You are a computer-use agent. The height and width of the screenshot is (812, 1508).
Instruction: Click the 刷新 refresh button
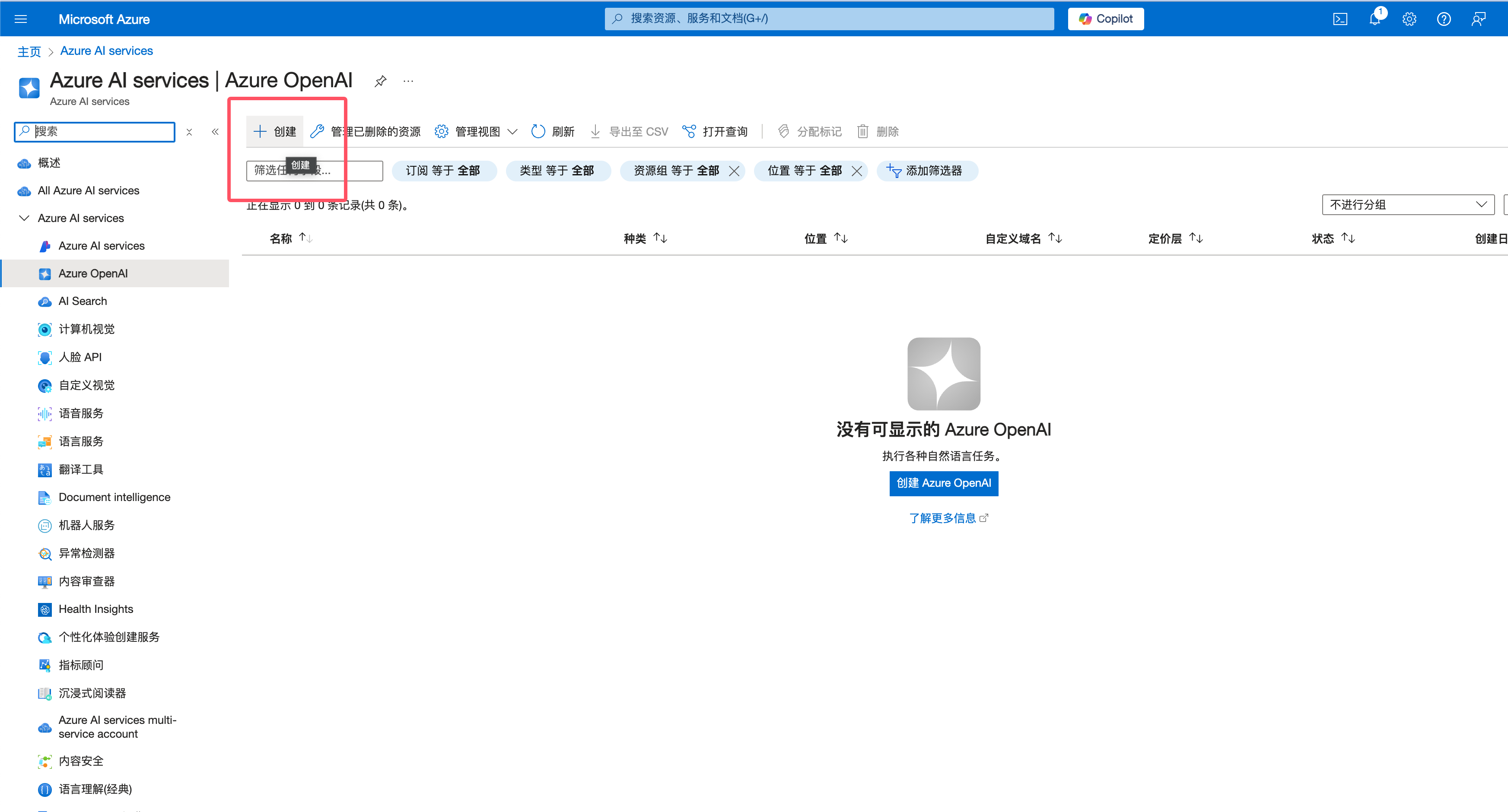(x=553, y=132)
